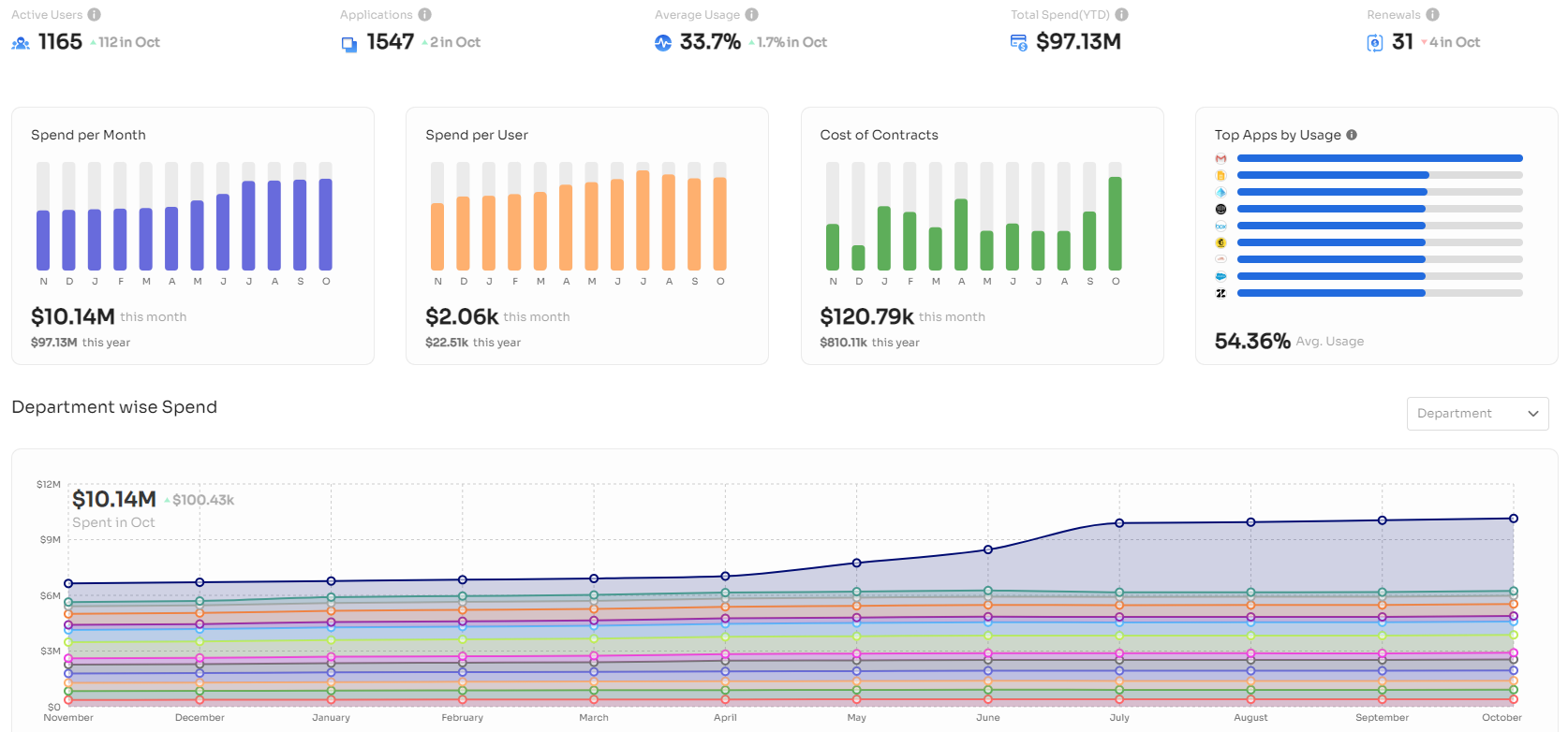Image resolution: width=1568 pixels, height=732 pixels.
Task: Click the 33.7% average usage value
Action: (710, 42)
